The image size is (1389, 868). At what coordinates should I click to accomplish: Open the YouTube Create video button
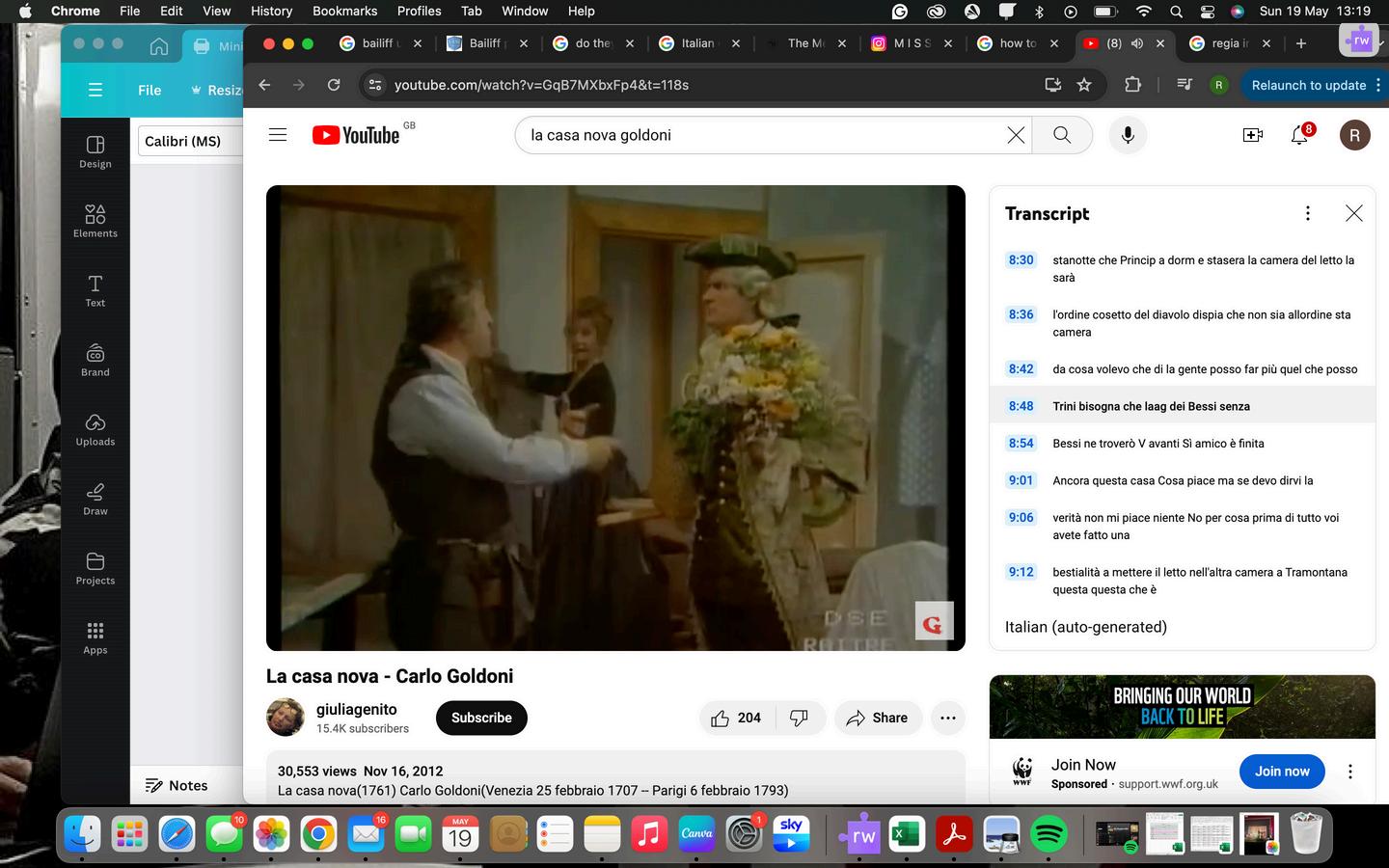(1253, 135)
